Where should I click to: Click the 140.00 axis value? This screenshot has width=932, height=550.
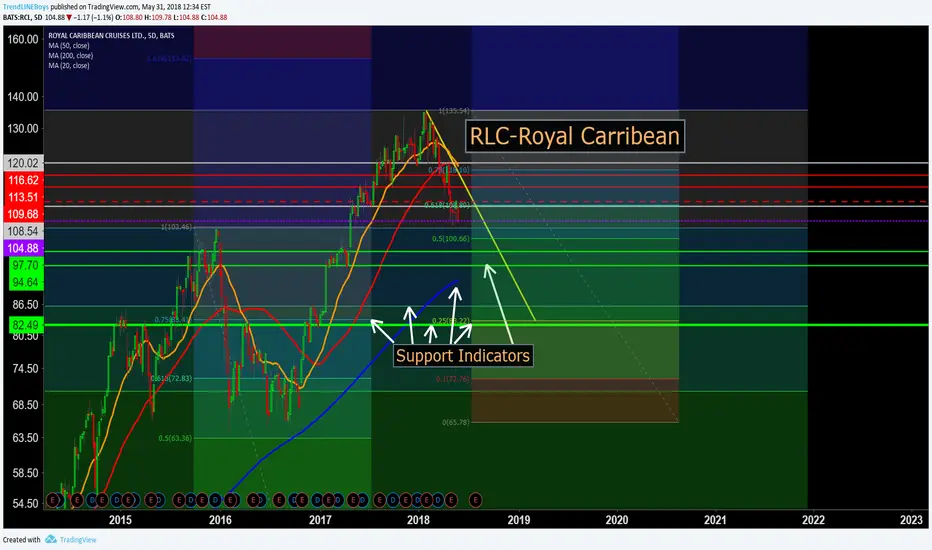23,97
